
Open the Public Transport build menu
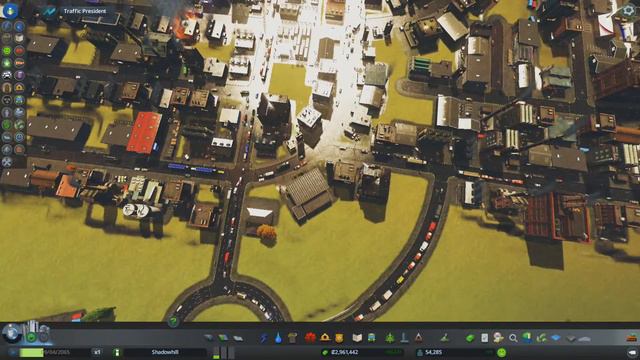[x=371, y=338]
